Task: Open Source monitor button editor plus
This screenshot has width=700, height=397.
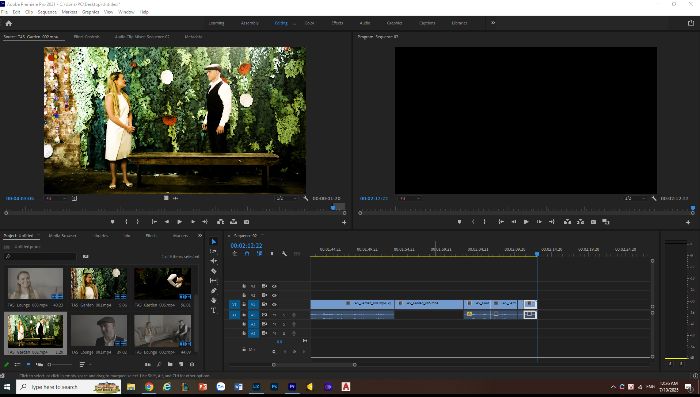Action: 344,222
